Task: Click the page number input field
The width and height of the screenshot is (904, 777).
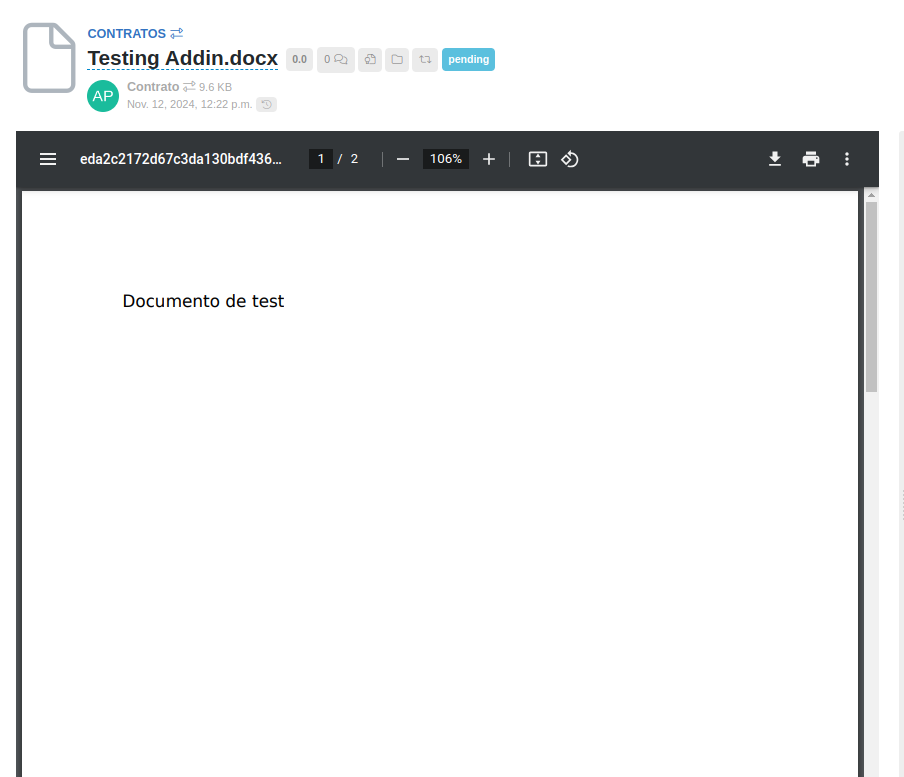Action: [x=320, y=159]
